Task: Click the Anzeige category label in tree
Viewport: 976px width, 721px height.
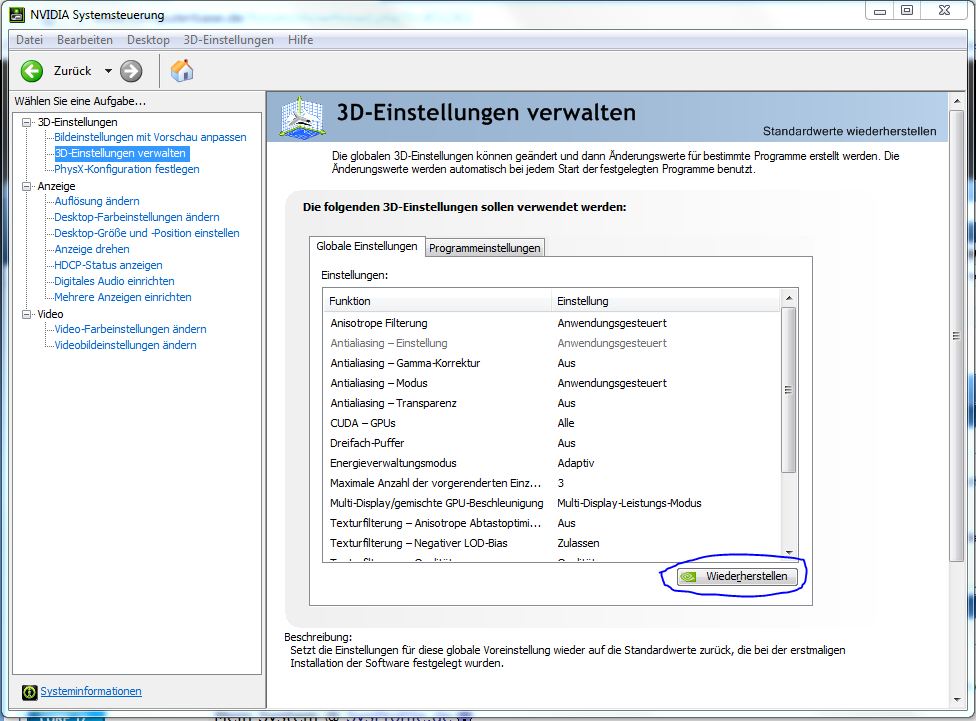Action: click(56, 186)
